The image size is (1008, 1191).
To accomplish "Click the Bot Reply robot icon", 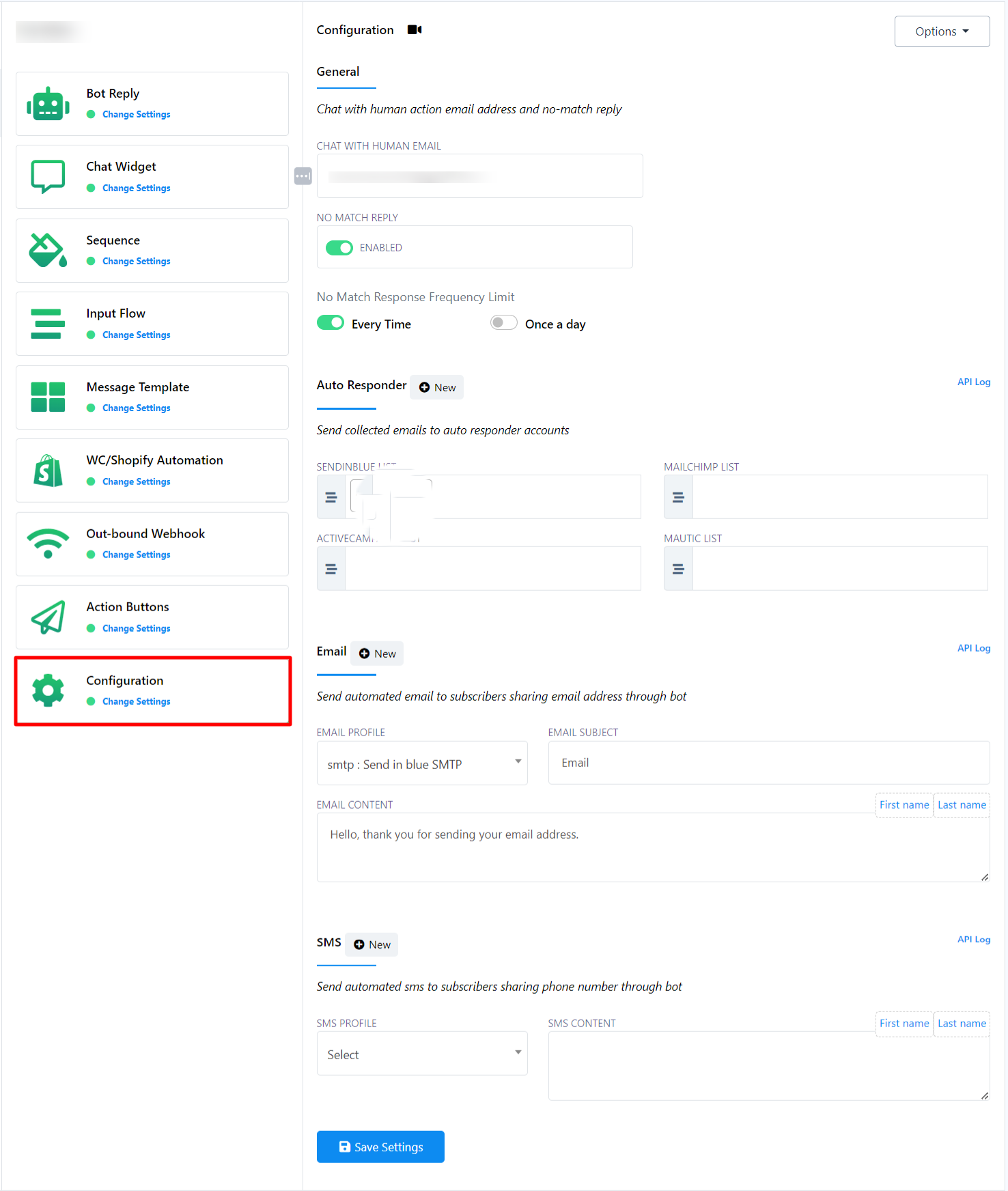I will pyautogui.click(x=48, y=104).
